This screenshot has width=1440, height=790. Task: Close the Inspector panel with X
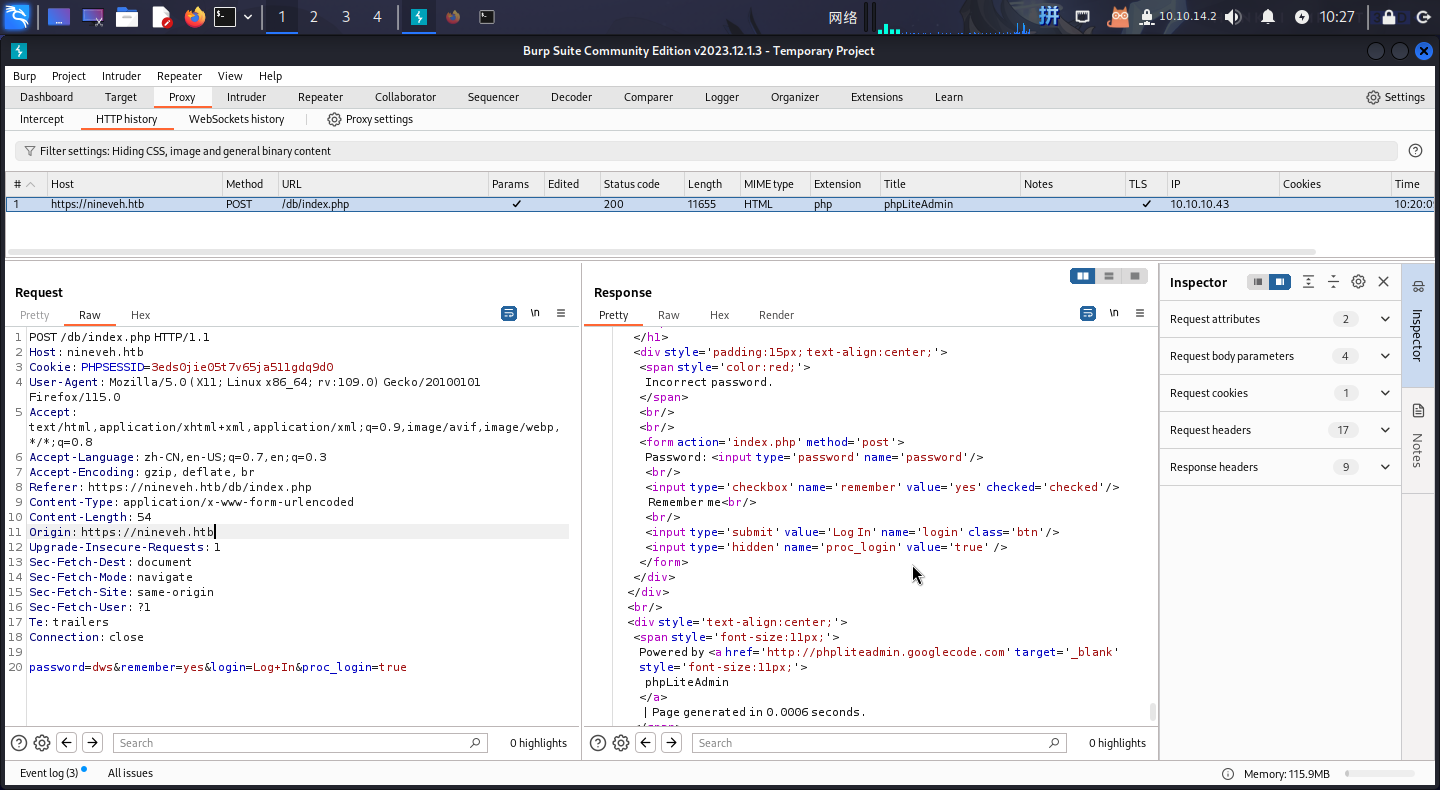pyautogui.click(x=1384, y=282)
